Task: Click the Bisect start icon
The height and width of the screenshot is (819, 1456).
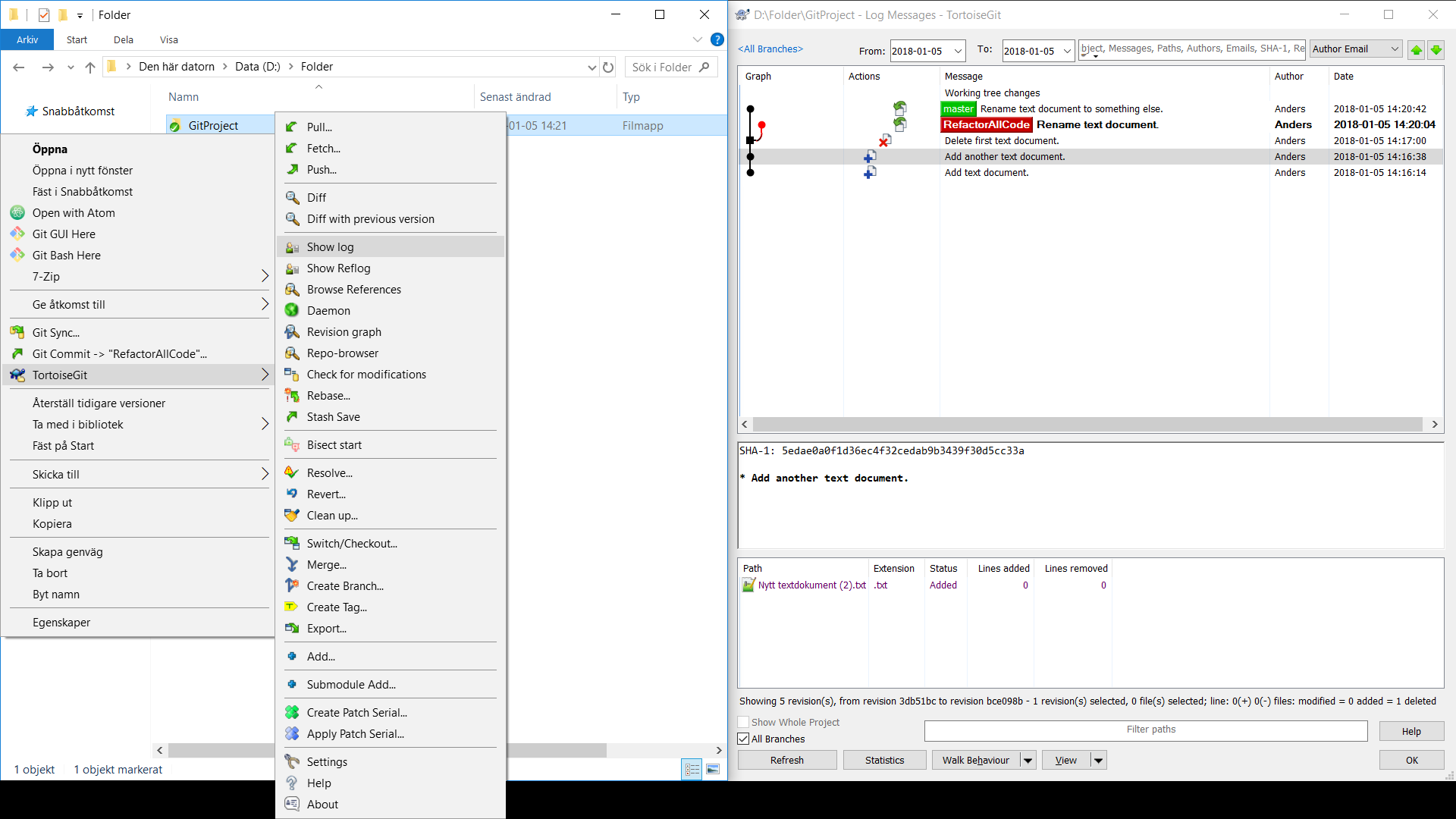Action: pos(292,445)
